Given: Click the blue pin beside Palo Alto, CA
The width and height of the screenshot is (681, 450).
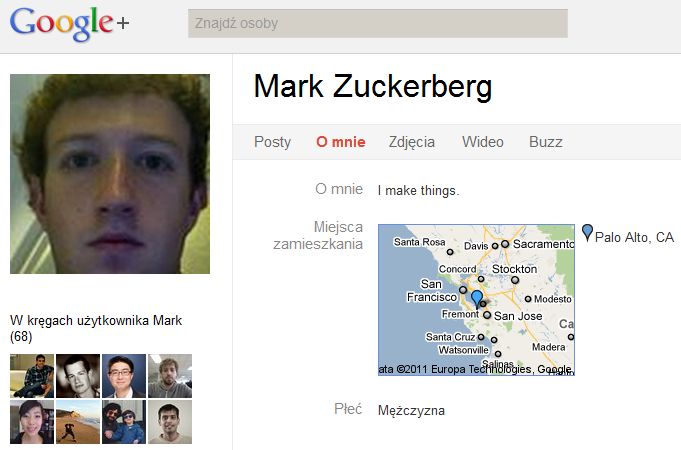Looking at the screenshot, I should [587, 233].
